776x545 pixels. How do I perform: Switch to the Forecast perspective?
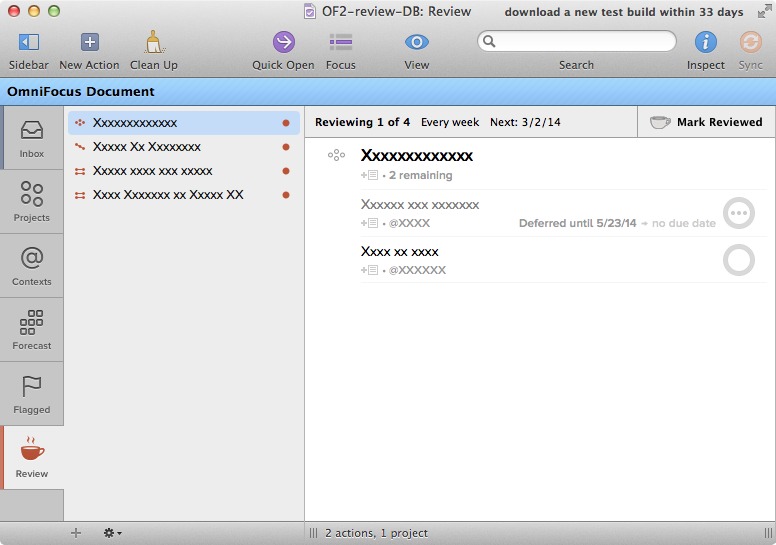[x=32, y=330]
